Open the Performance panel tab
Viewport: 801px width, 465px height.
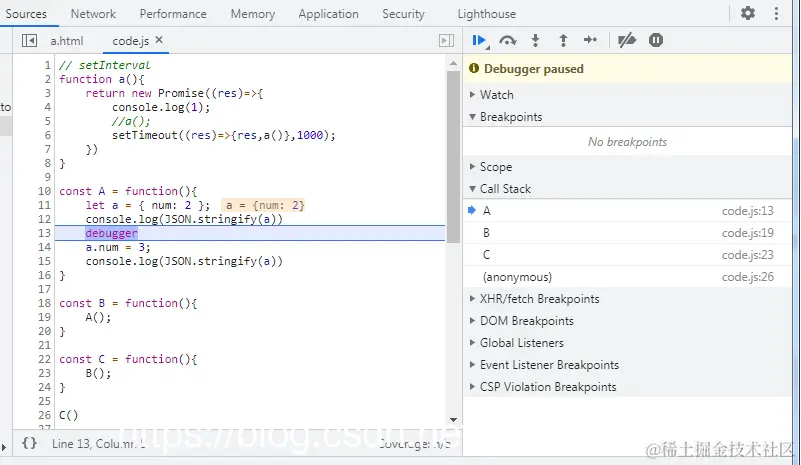coord(173,14)
